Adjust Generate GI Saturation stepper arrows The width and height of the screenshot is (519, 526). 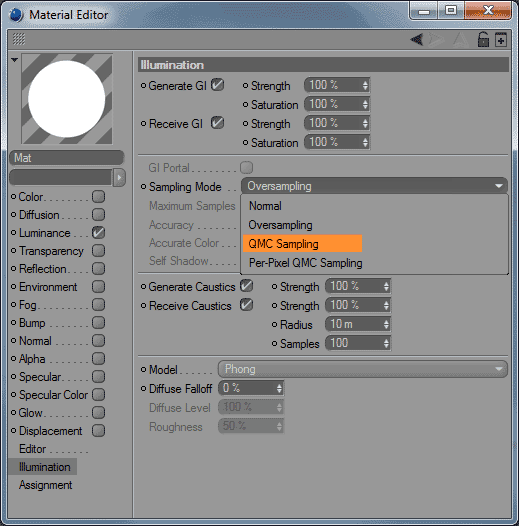click(x=365, y=104)
